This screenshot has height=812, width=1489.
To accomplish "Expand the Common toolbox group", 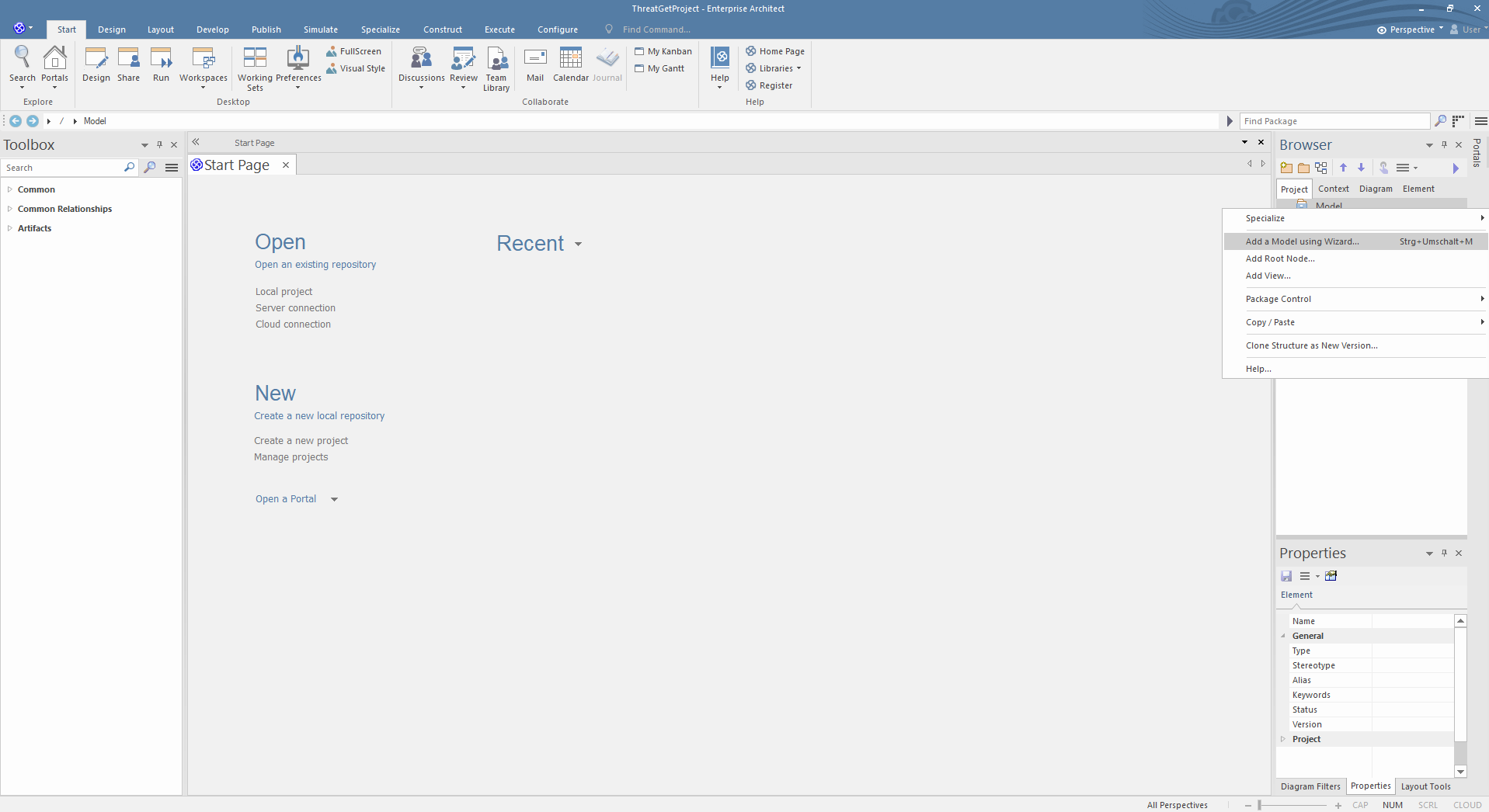I will click(x=10, y=189).
